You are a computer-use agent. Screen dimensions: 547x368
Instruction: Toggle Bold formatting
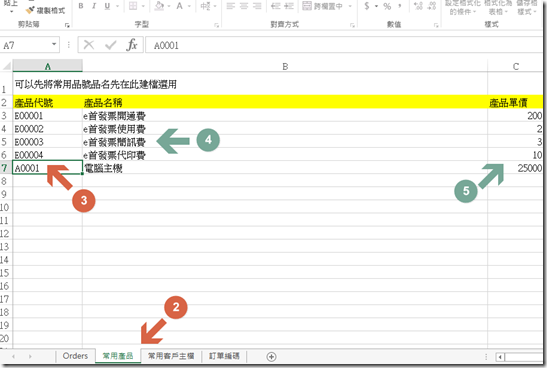[x=81, y=6]
